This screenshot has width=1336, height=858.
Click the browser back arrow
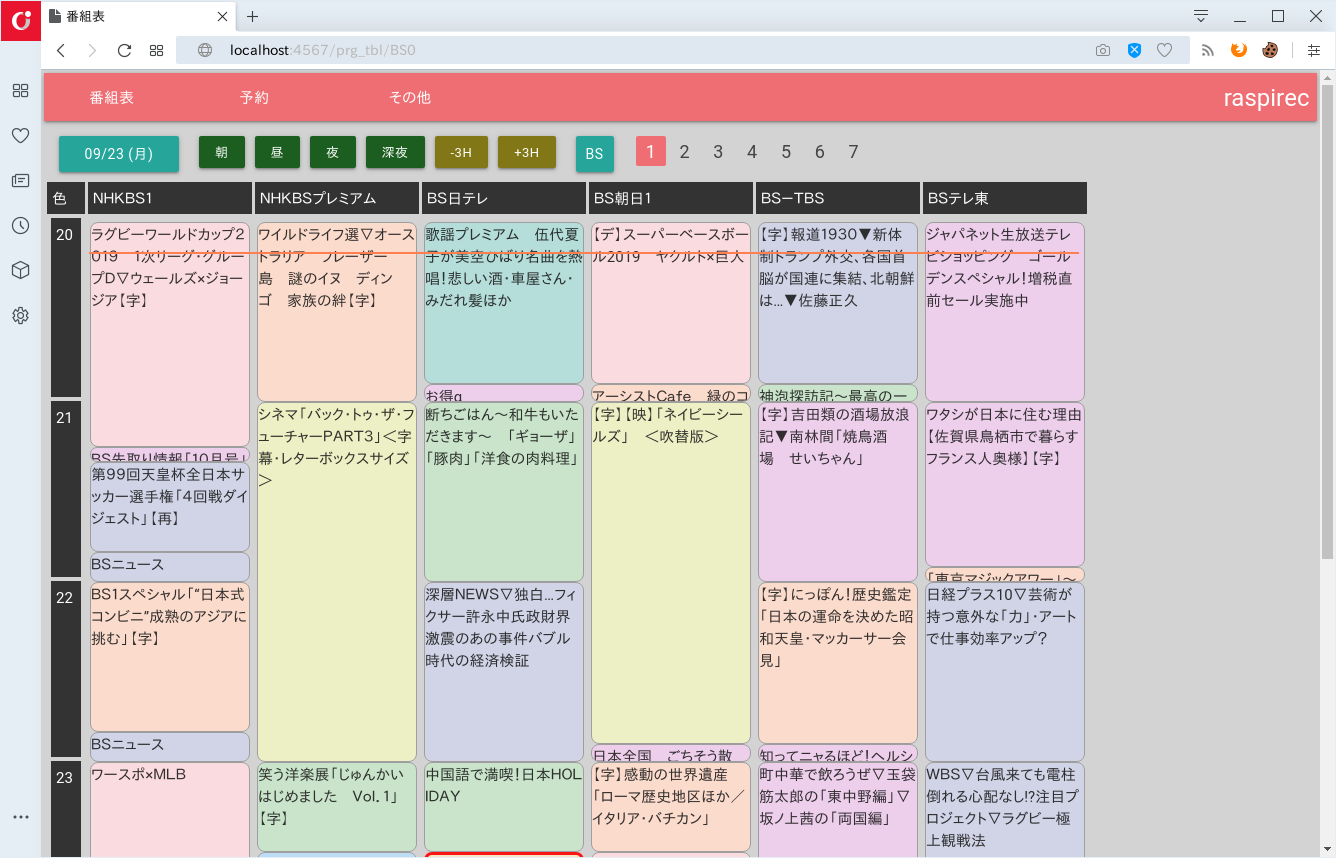pos(61,50)
